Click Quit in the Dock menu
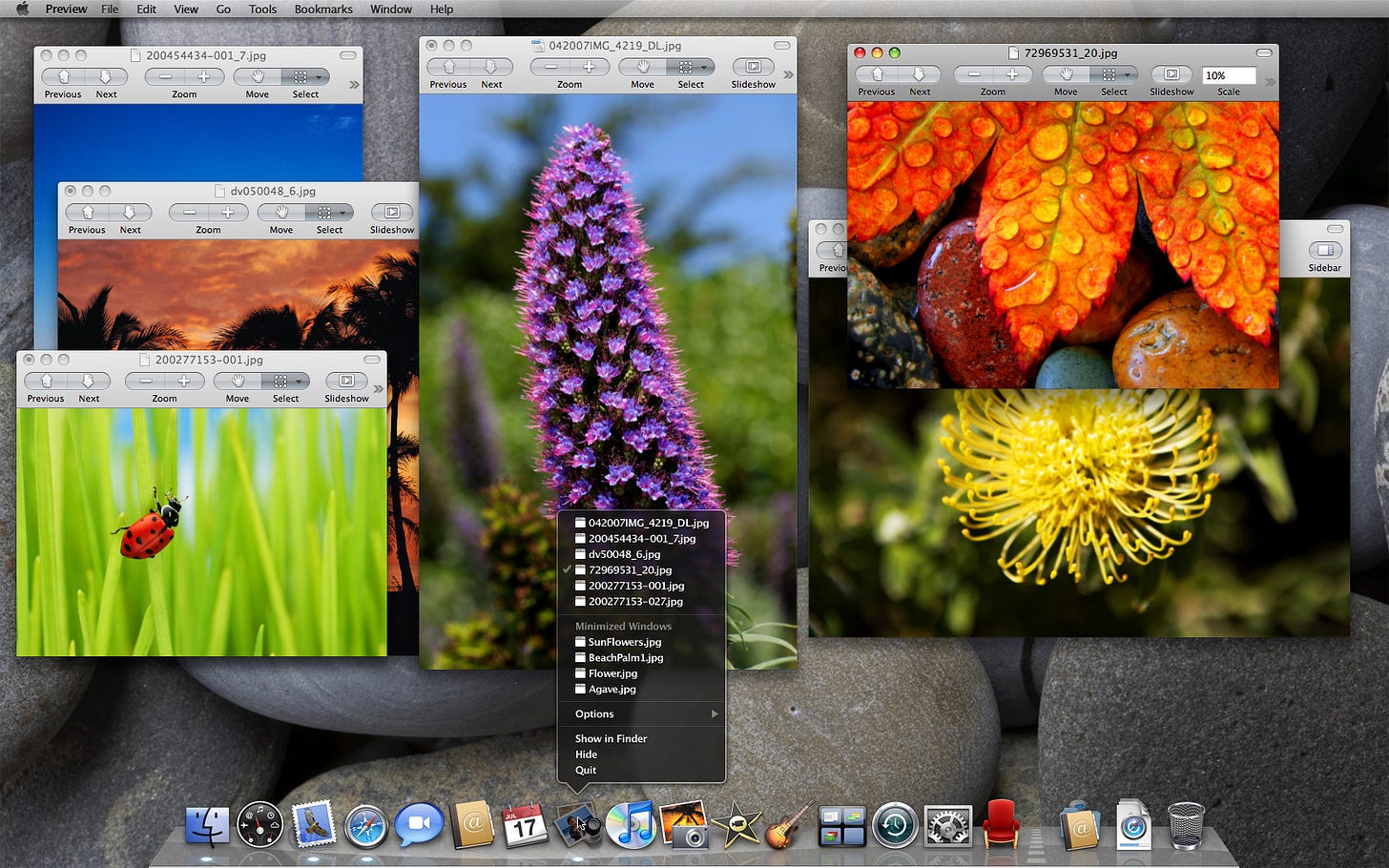Viewport: 1389px width, 868px height. click(586, 771)
